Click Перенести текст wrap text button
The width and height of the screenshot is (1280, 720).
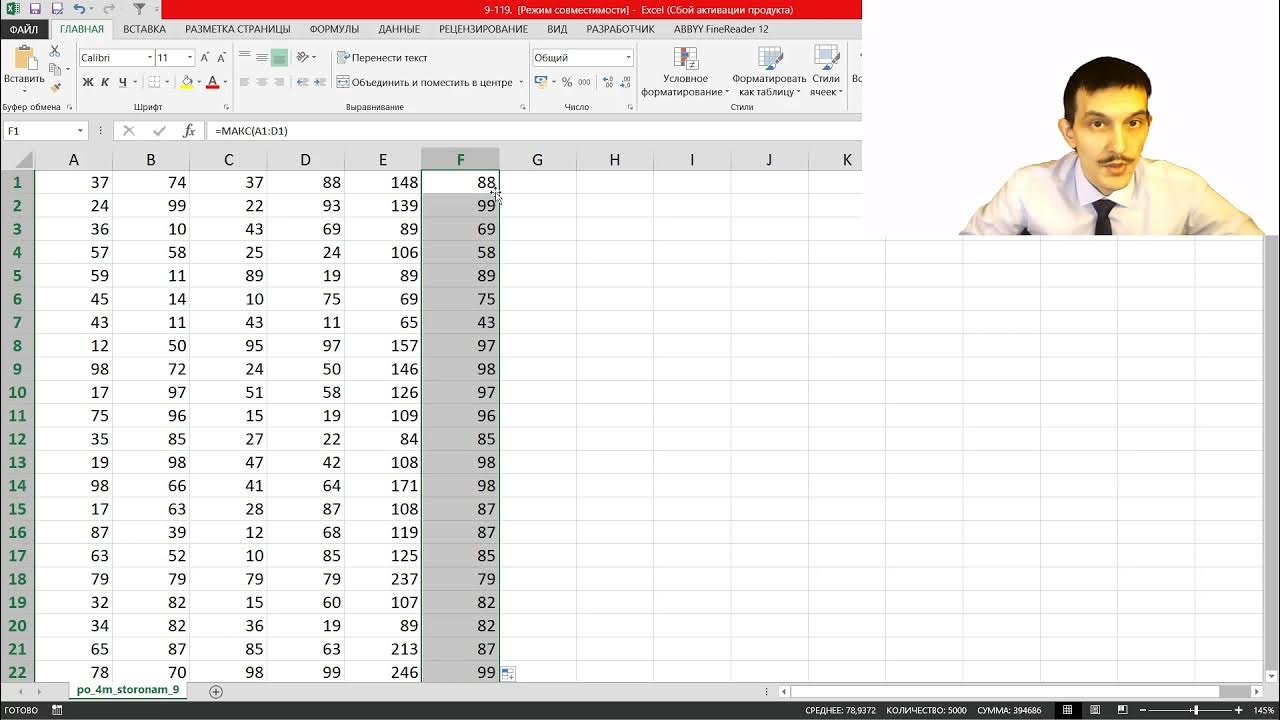point(382,57)
